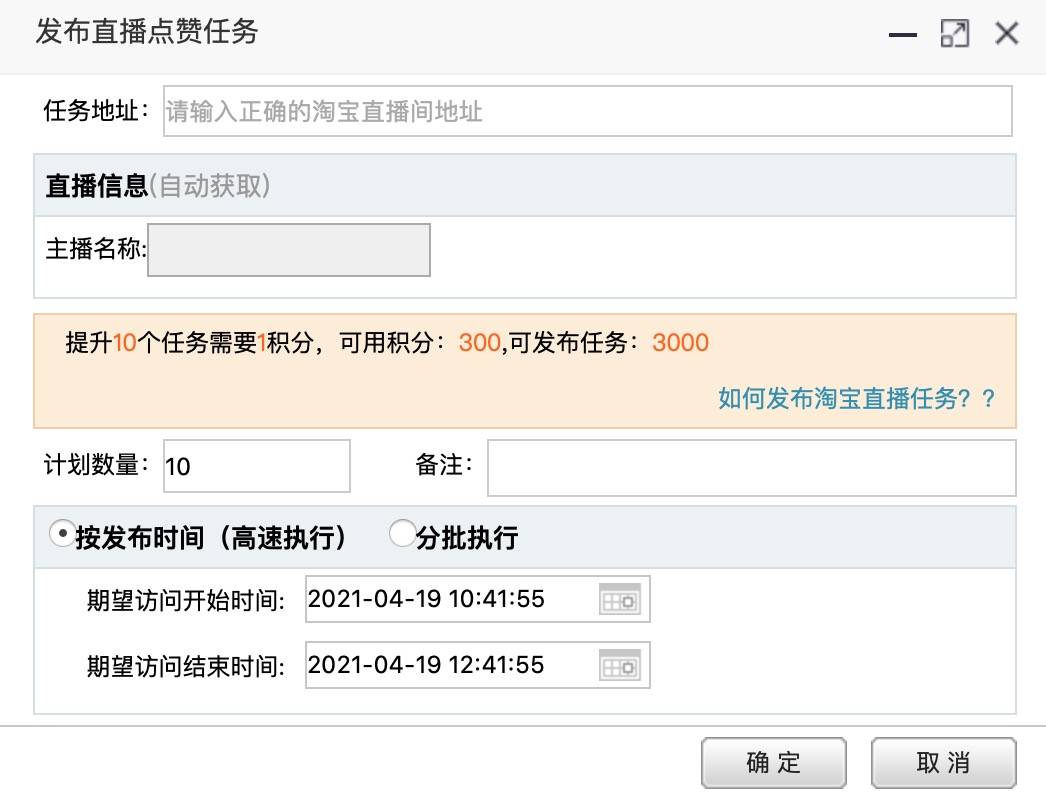1046x800 pixels.
Task: Click the dialog title 发布直播点赞任务
Action: tap(147, 31)
